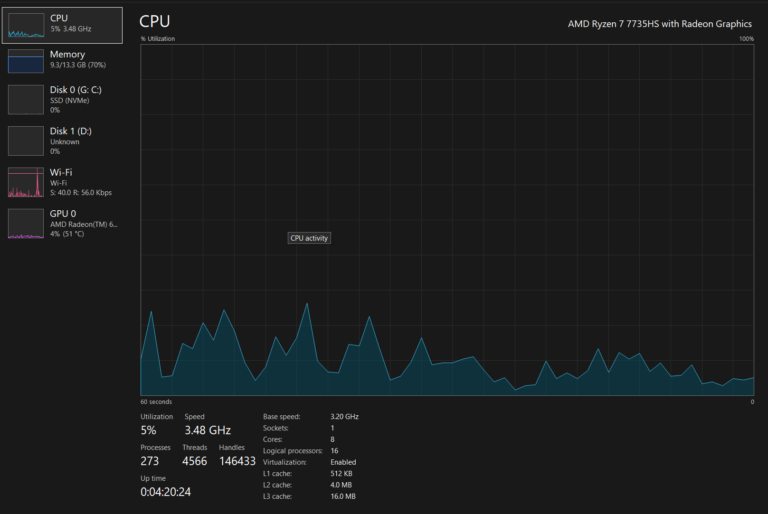Viewport: 768px width, 514px height.
Task: Click the GPU status '4% (51 °C)'
Action: pos(67,234)
